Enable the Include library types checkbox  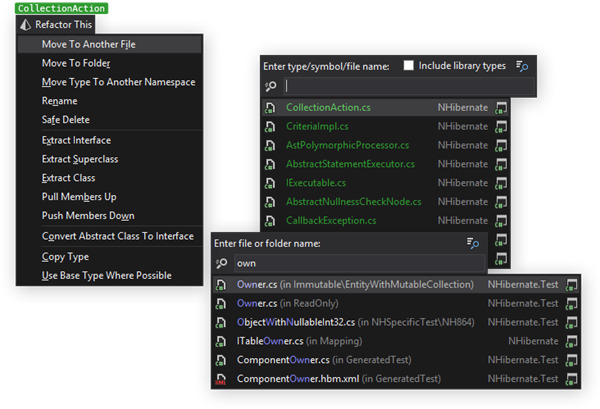click(408, 66)
